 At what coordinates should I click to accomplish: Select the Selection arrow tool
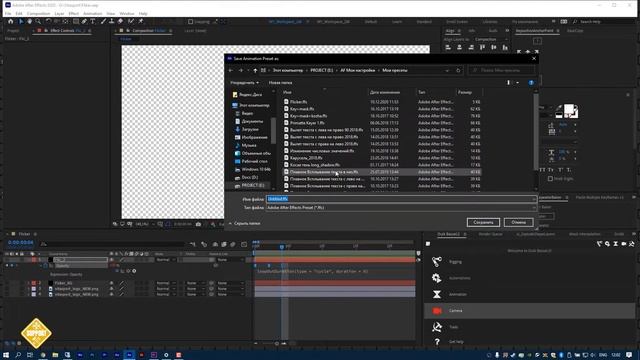click(21, 21)
